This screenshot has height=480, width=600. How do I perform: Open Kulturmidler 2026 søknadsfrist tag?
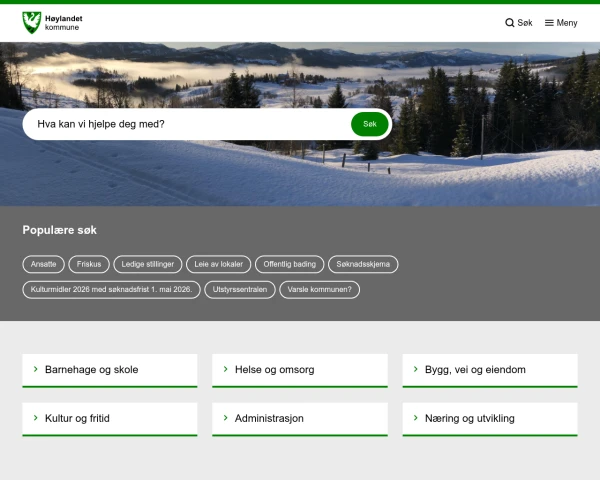pyautogui.click(x=110, y=289)
